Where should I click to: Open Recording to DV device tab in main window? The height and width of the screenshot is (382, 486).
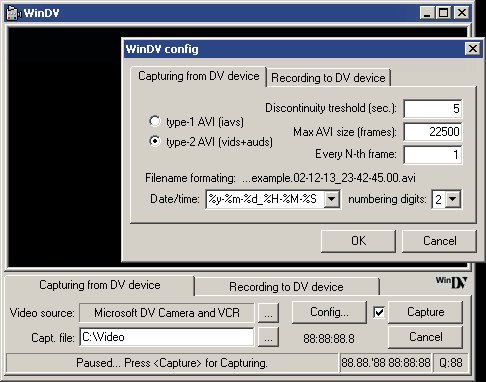[286, 287]
